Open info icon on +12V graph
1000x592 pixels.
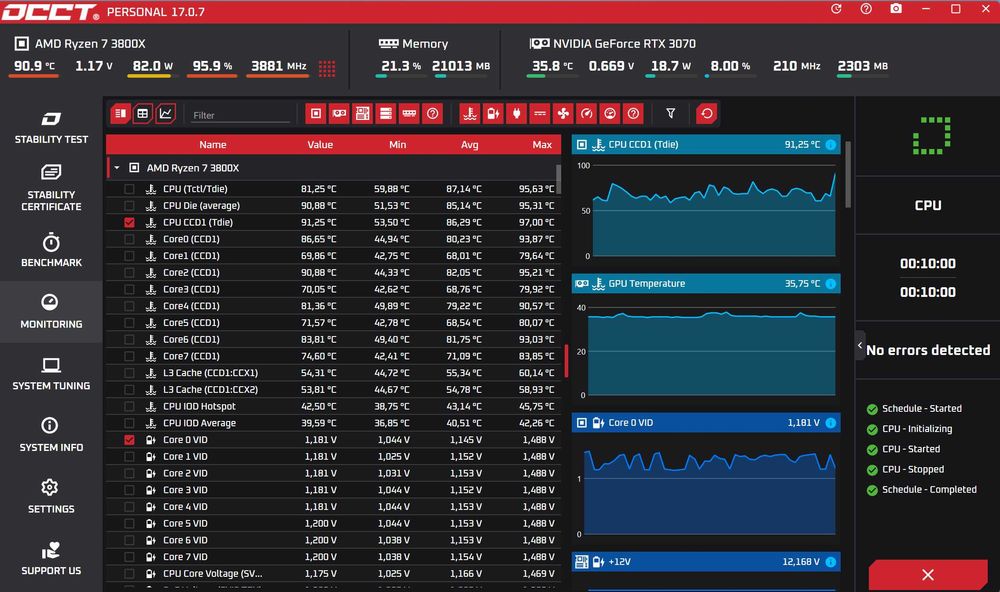click(830, 562)
